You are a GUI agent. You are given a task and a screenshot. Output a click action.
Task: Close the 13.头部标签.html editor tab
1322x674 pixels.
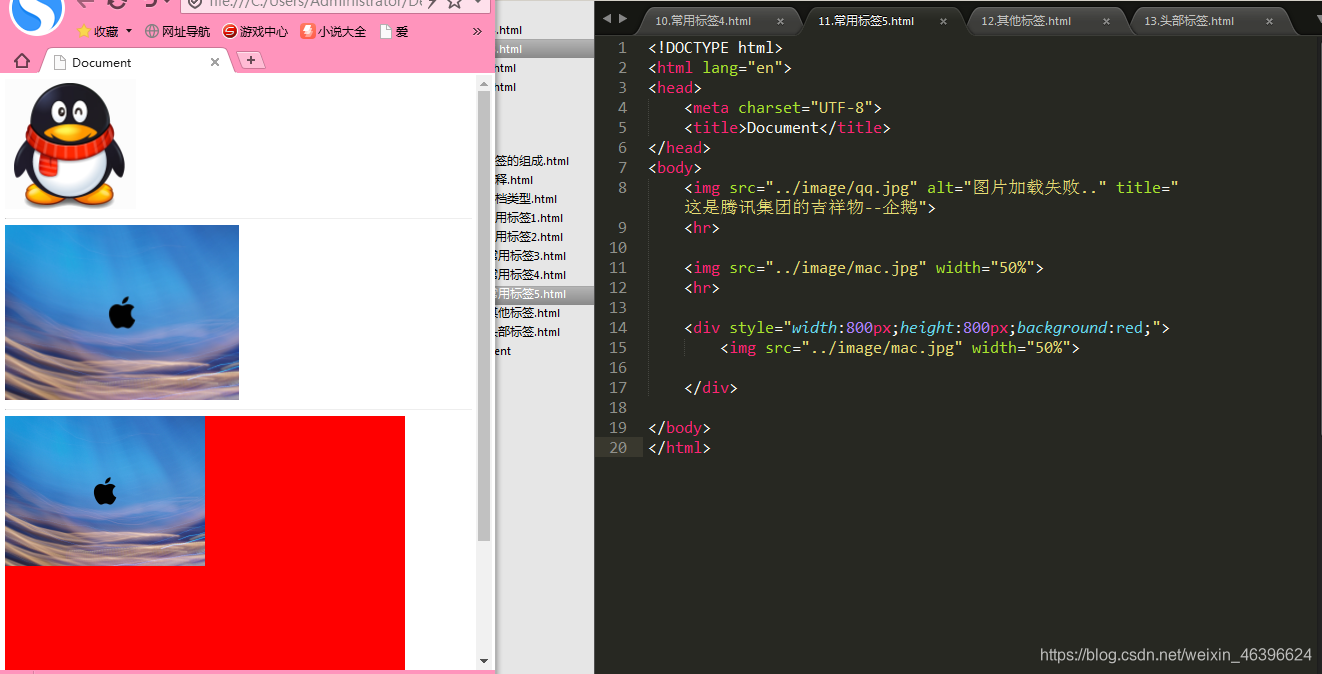coord(1269,21)
